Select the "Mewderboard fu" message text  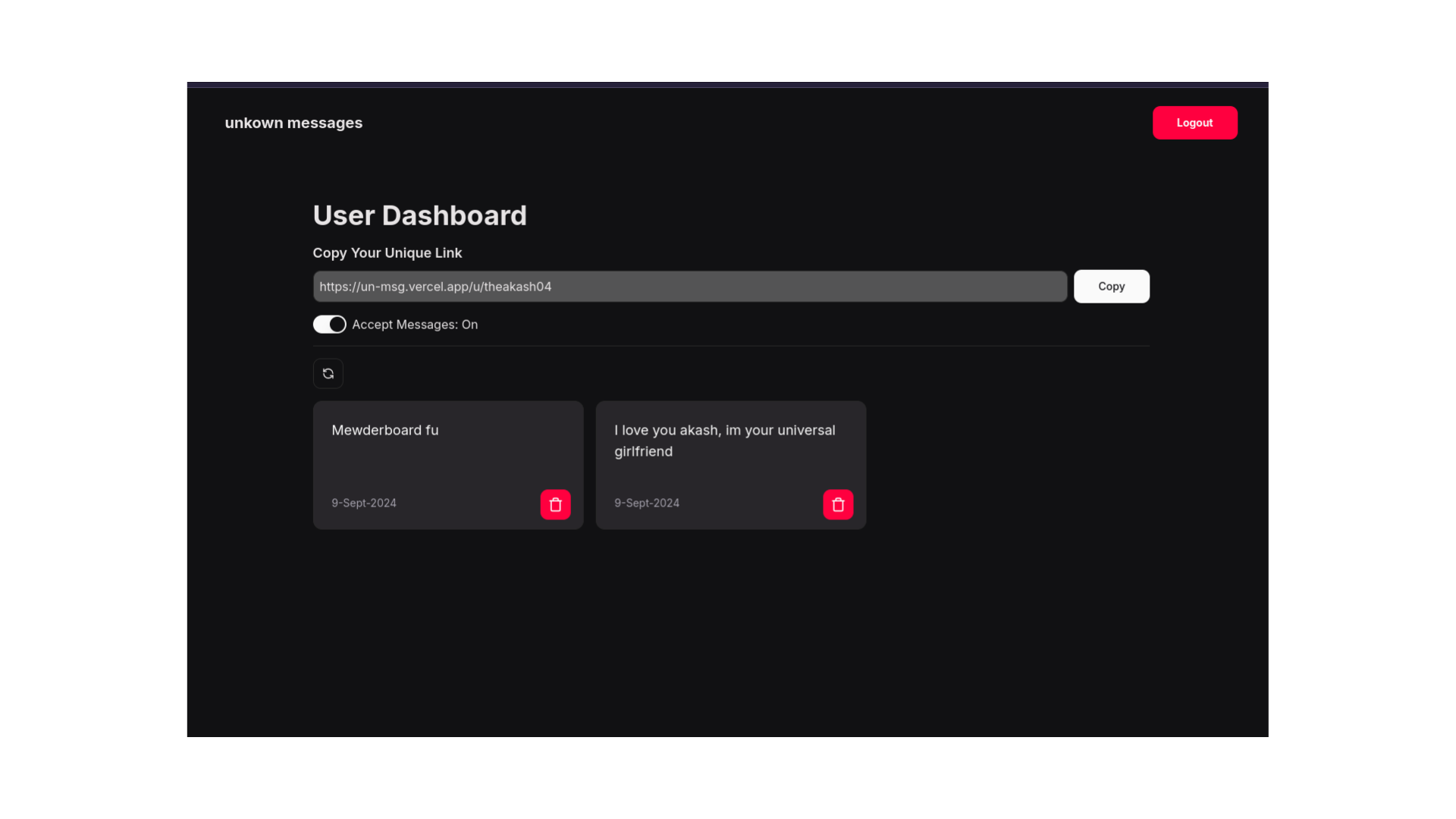coord(384,430)
